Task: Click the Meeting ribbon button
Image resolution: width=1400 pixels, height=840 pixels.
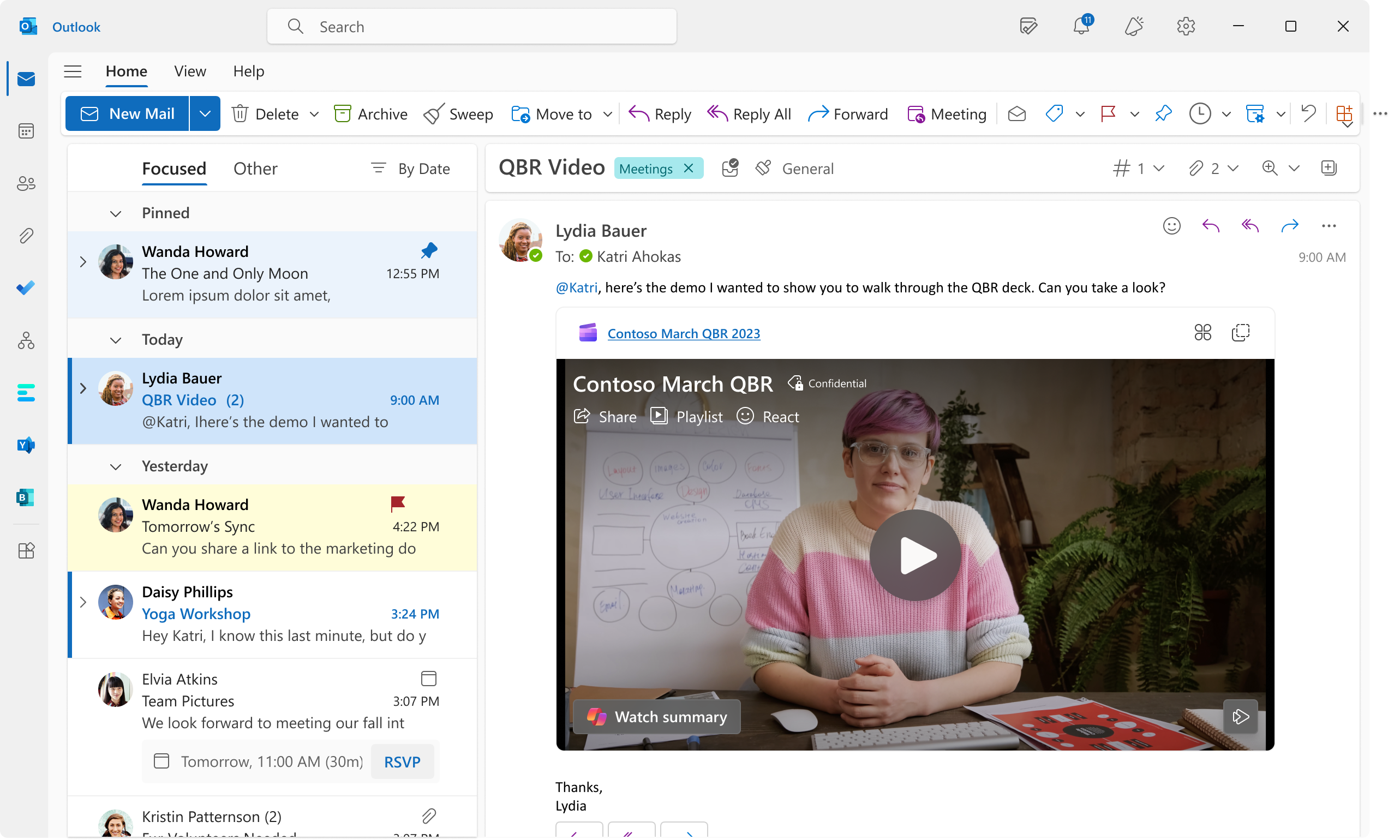Action: [x=947, y=114]
